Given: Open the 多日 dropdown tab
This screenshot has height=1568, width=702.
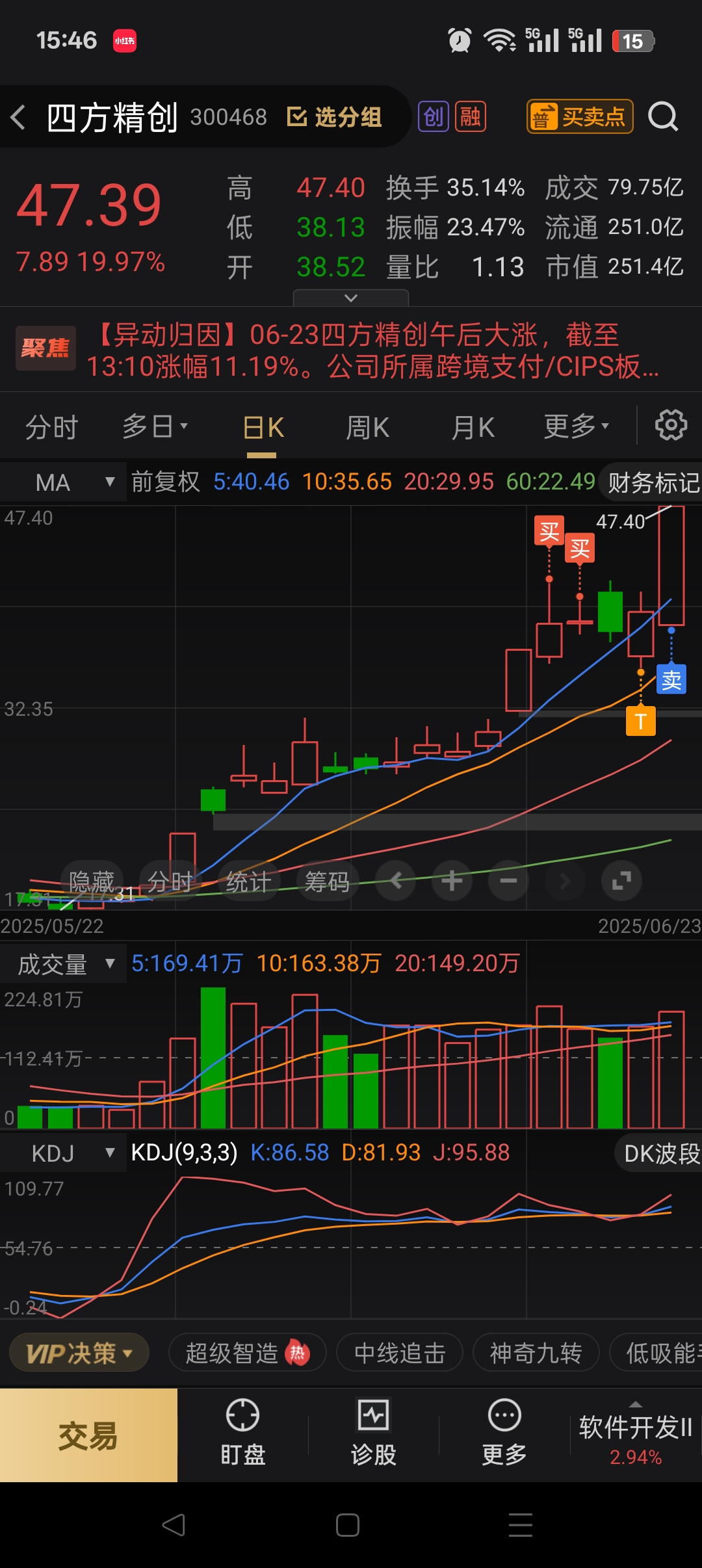Looking at the screenshot, I should tap(155, 426).
